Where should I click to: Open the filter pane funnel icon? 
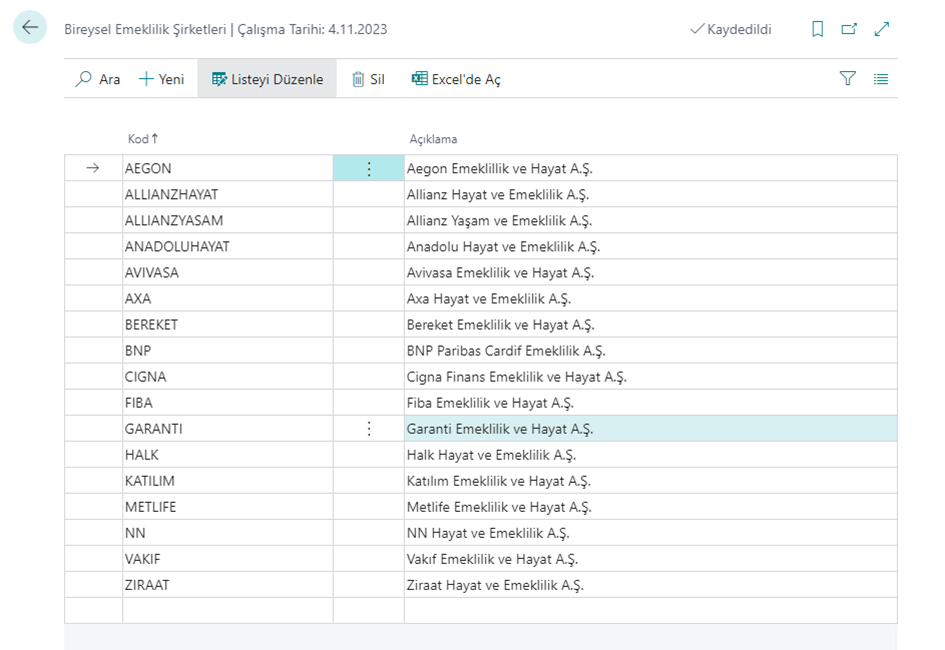[847, 78]
